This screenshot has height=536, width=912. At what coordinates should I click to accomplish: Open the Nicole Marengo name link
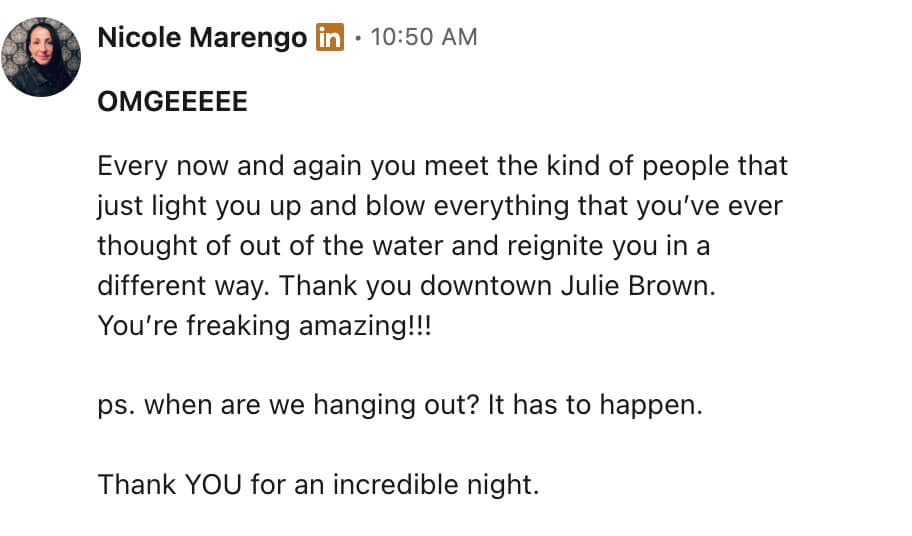202,37
